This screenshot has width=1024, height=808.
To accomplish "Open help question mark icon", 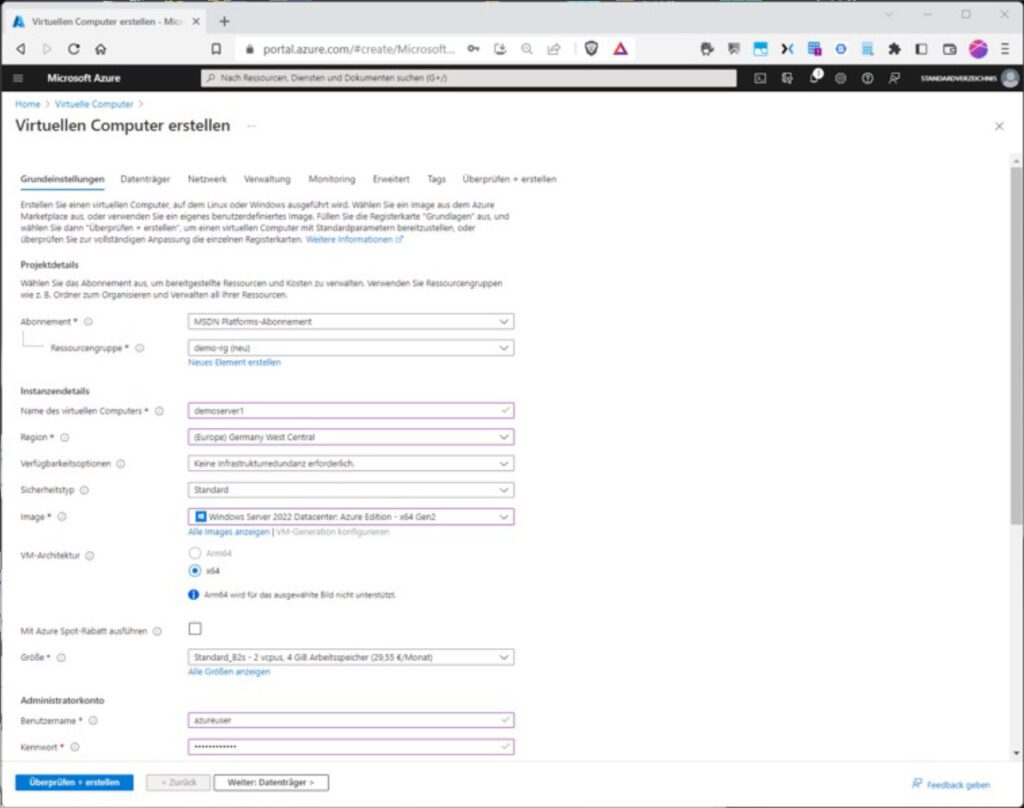I will (867, 78).
